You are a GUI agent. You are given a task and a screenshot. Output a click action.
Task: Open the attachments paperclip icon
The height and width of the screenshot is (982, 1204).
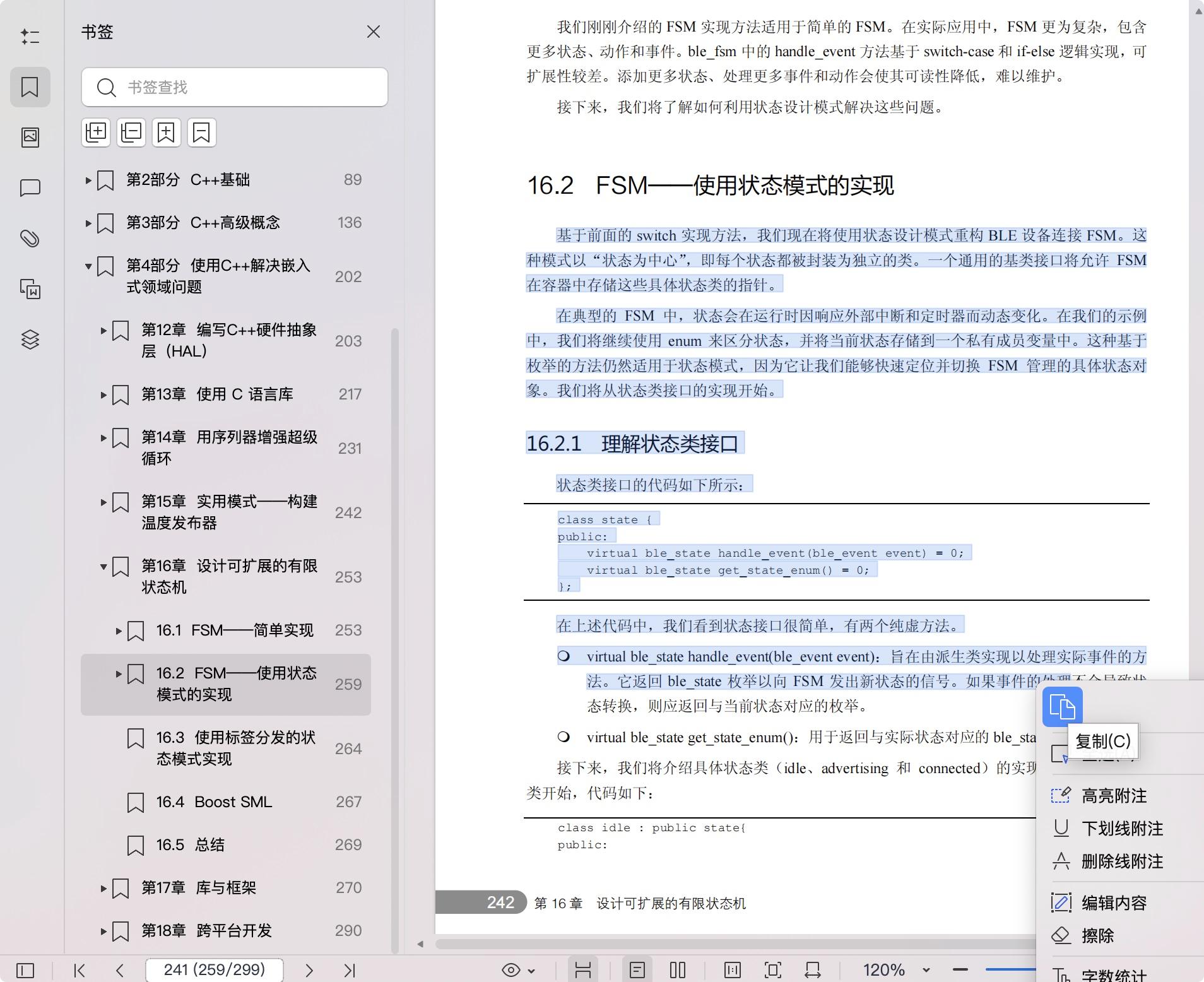[x=30, y=239]
